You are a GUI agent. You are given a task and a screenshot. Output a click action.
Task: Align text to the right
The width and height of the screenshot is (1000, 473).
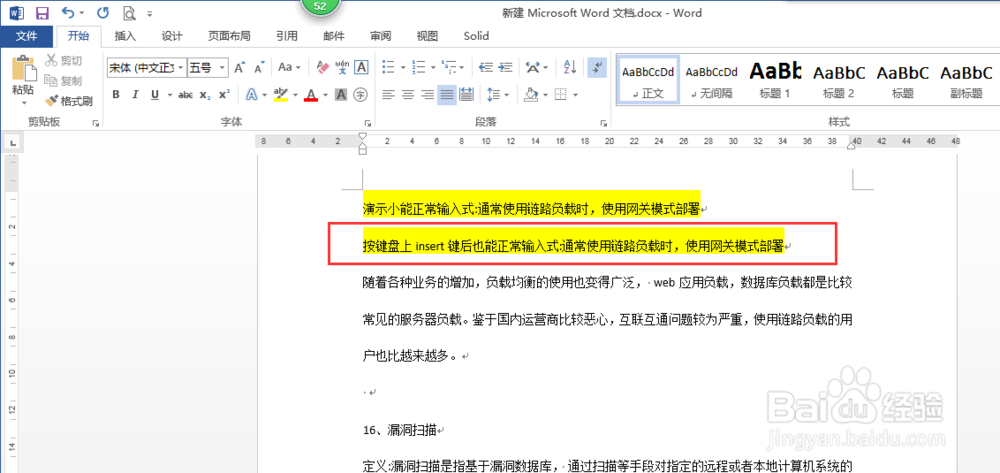[427, 95]
